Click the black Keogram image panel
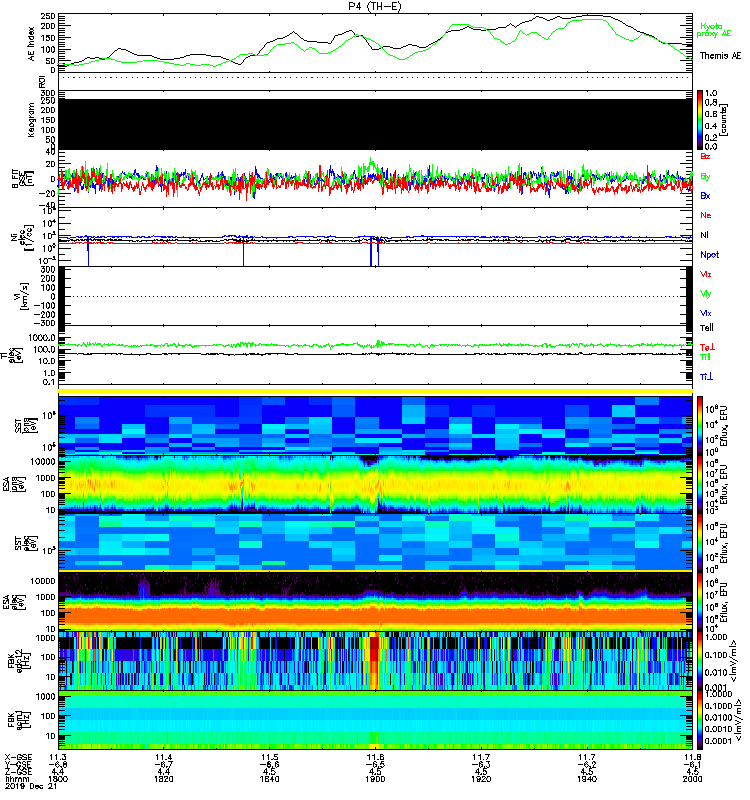Screen dimensions: 750x800 (375, 124)
